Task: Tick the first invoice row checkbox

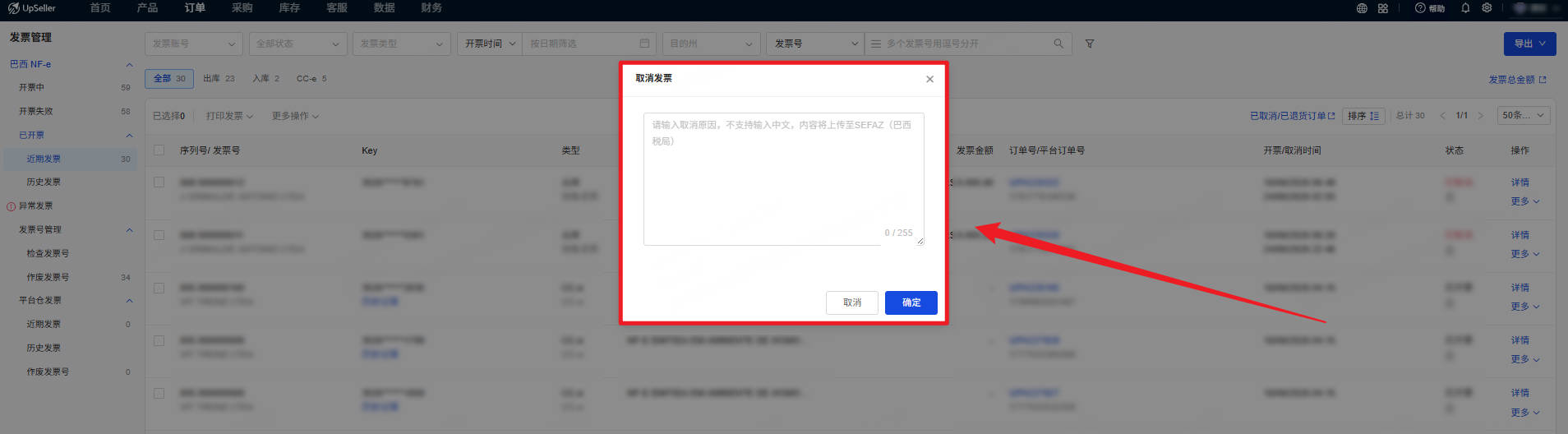Action: (159, 182)
